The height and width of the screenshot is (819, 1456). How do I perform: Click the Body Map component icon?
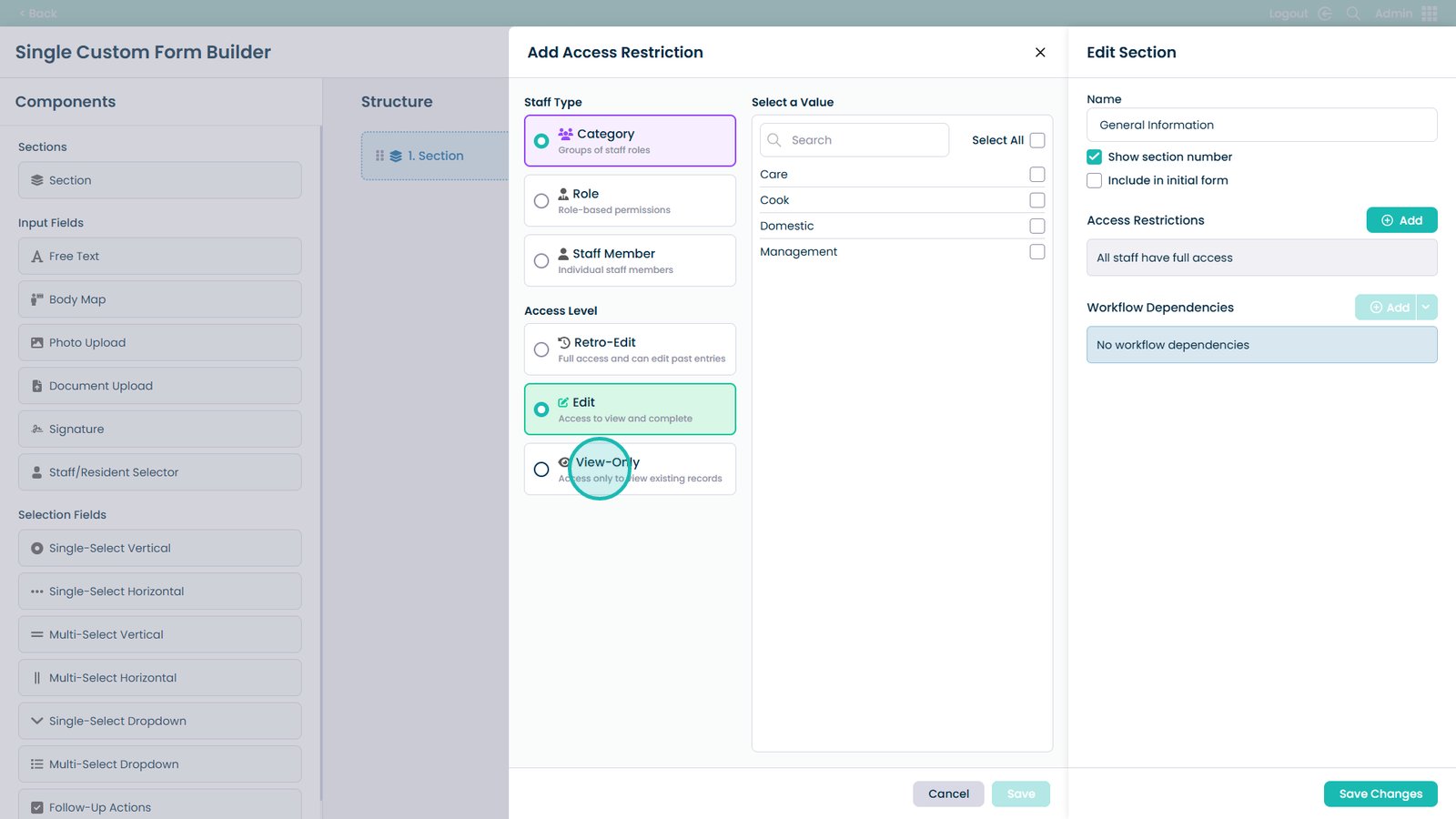tap(37, 299)
